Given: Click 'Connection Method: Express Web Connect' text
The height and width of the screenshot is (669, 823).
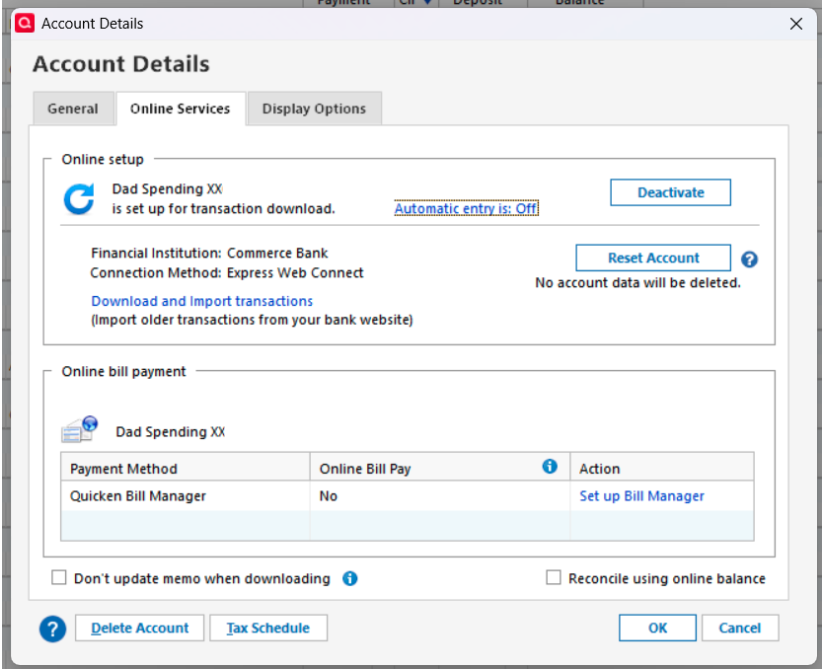Looking at the screenshot, I should pos(227,273).
